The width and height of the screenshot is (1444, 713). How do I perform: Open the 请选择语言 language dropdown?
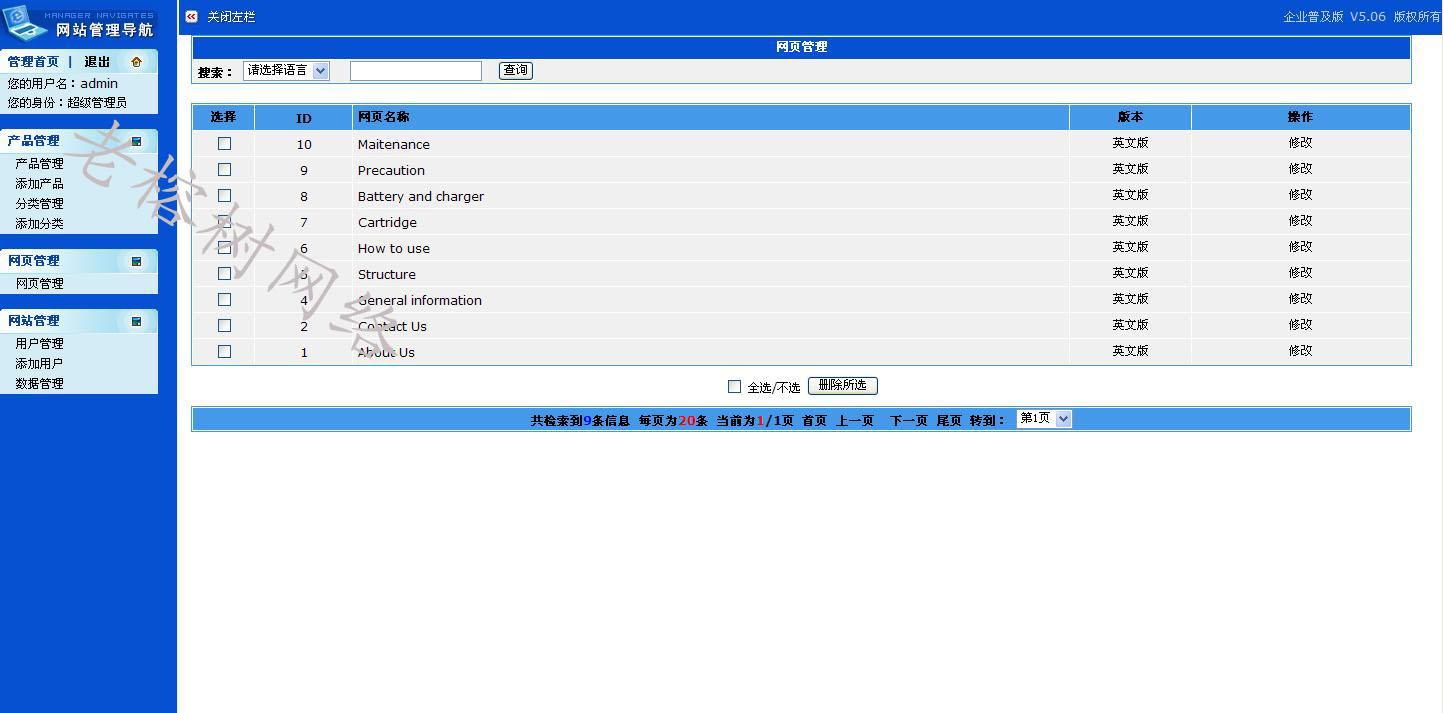click(286, 71)
